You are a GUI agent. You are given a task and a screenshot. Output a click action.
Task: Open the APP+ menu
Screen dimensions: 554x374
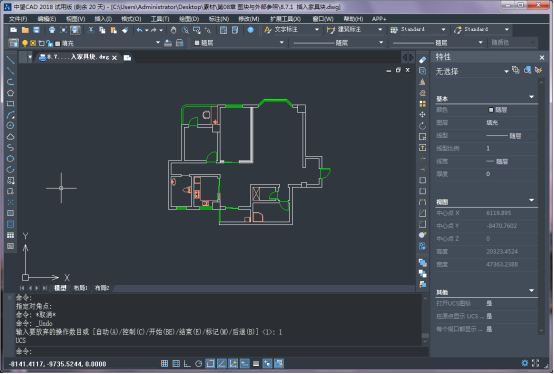[x=379, y=19]
